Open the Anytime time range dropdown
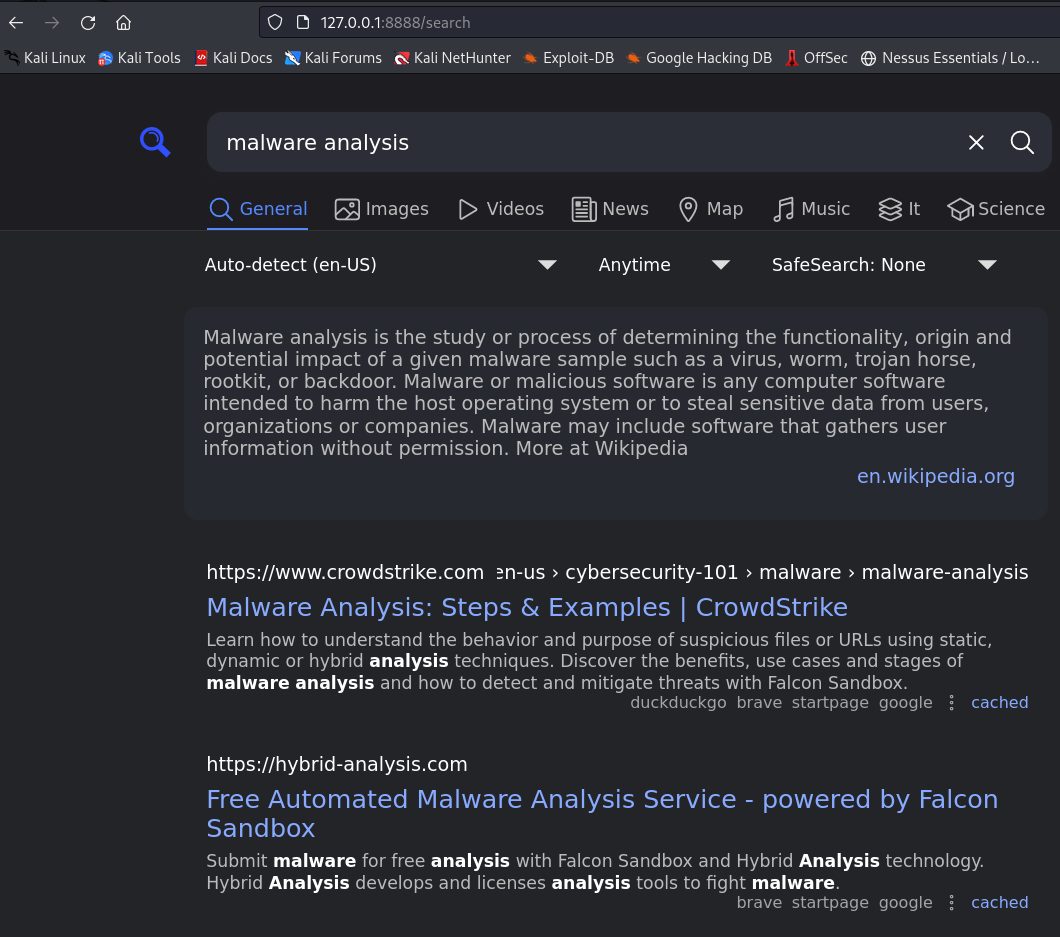The height and width of the screenshot is (937, 1060). (x=664, y=265)
